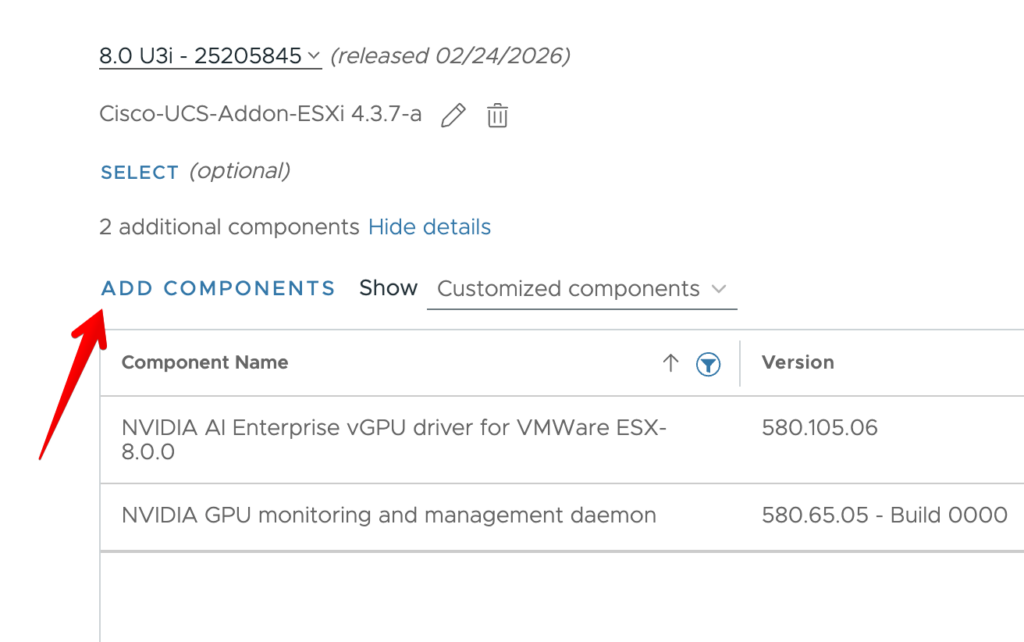Edit the Cisco-UCS-Addon-ESXi vendor addon
The image size is (1024, 642).
[x=453, y=115]
